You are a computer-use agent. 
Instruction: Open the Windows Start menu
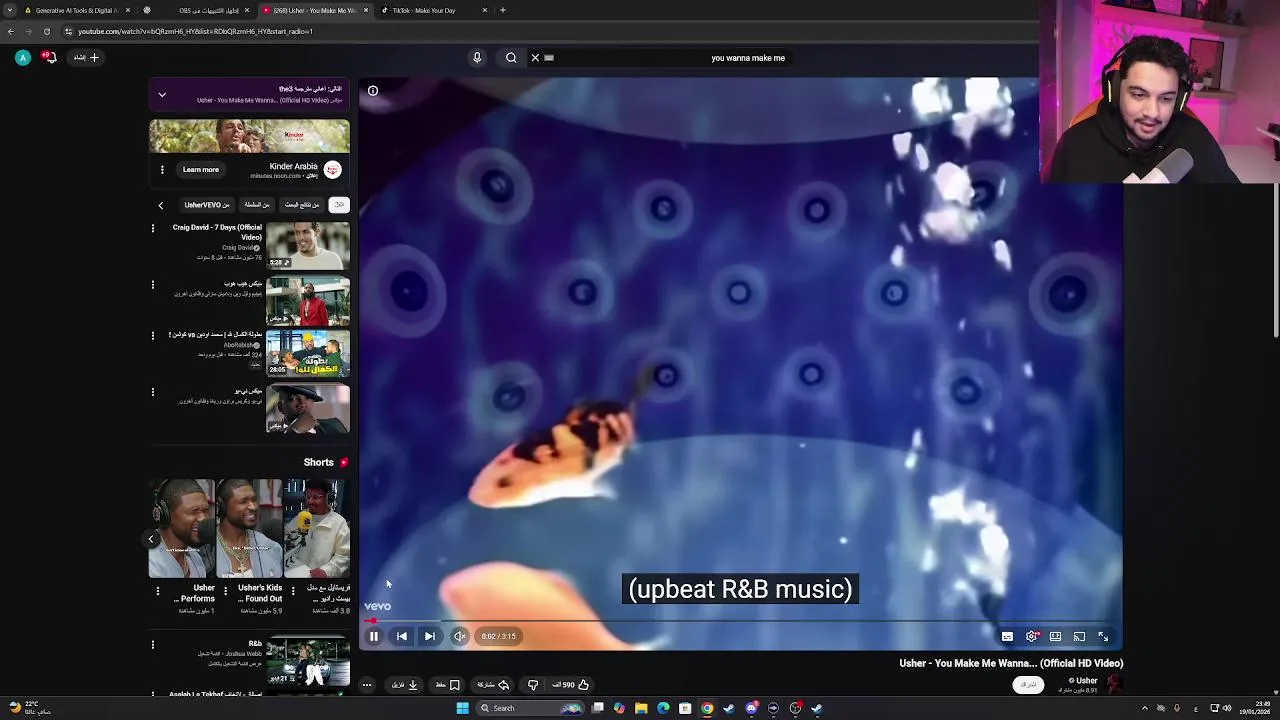[x=462, y=708]
